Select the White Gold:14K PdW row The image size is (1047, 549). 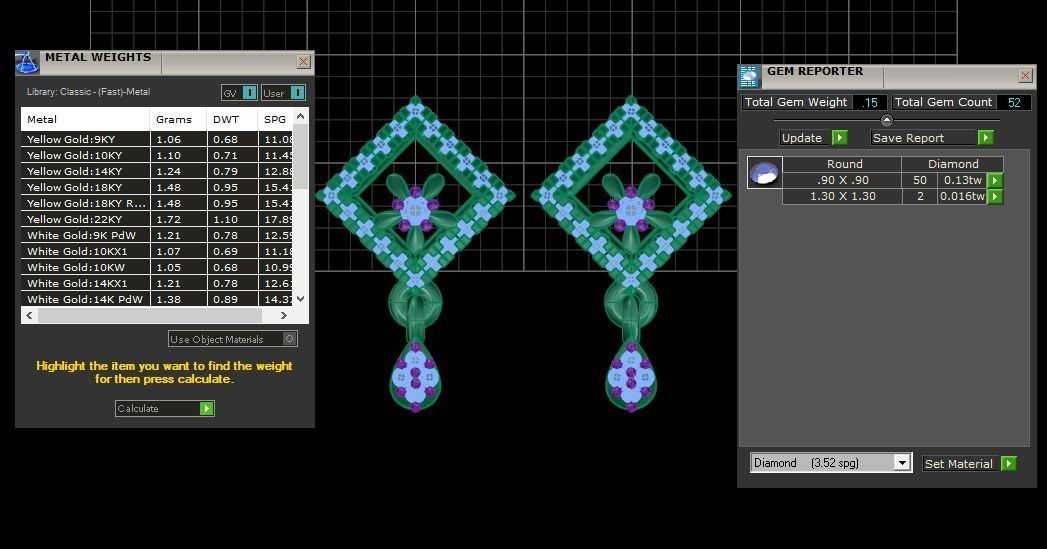(158, 299)
